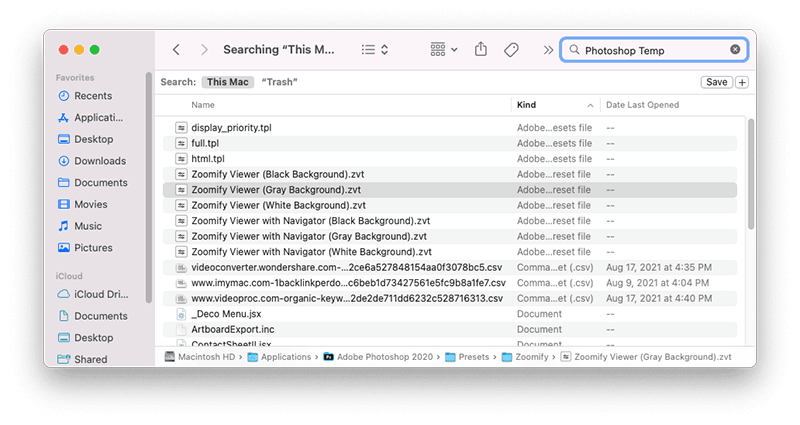Open the group-by grid dropdown

443,49
